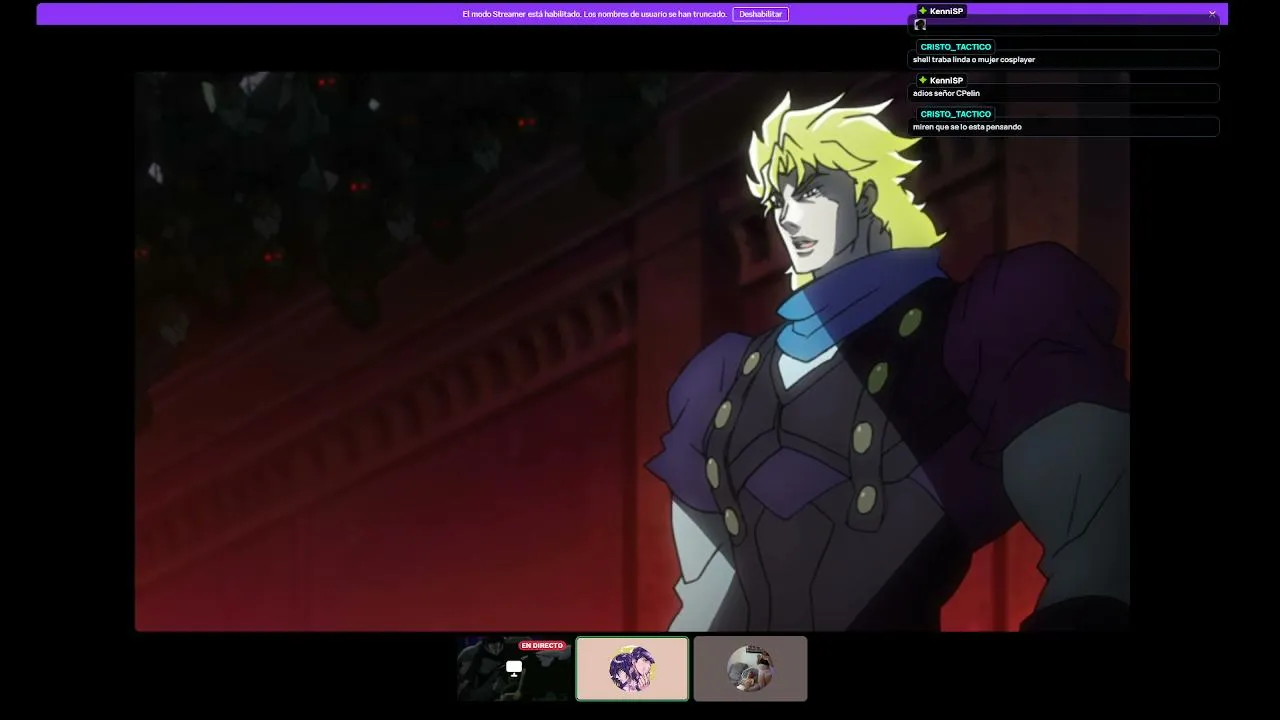The image size is (1280, 720).
Task: Click the banner text 'El modo Streamer está habilitado'
Action: [x=521, y=14]
